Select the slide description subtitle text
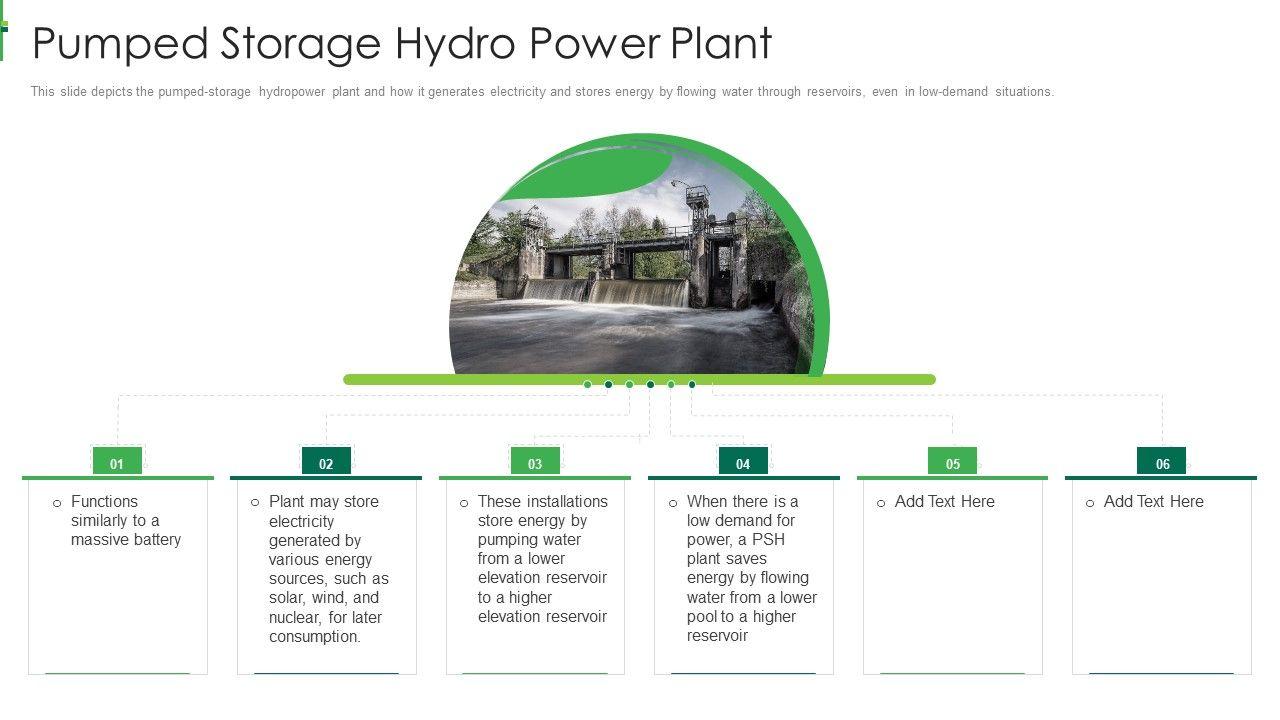The width and height of the screenshot is (1280, 720). point(542,92)
